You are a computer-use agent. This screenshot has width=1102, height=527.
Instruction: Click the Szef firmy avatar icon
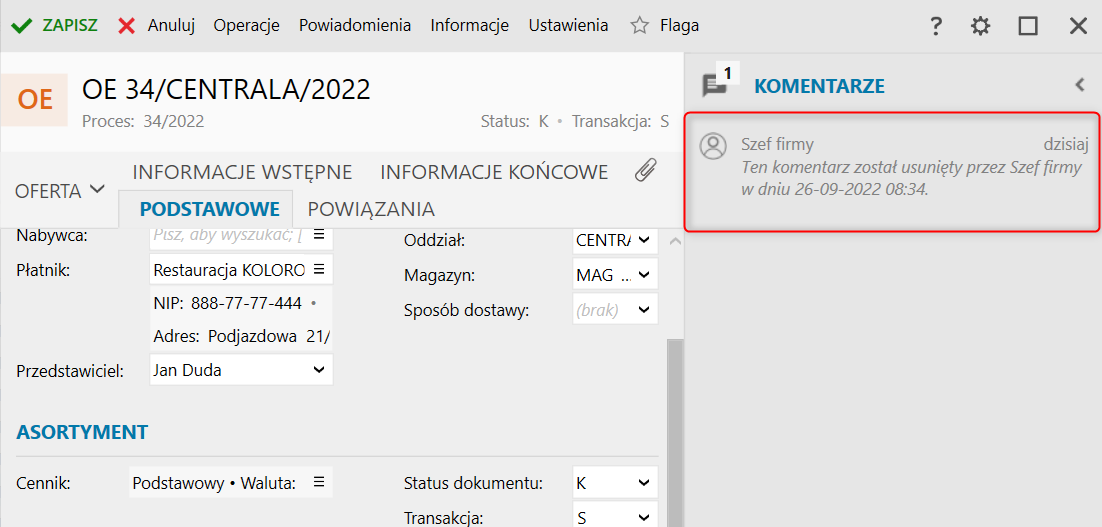[x=713, y=145]
